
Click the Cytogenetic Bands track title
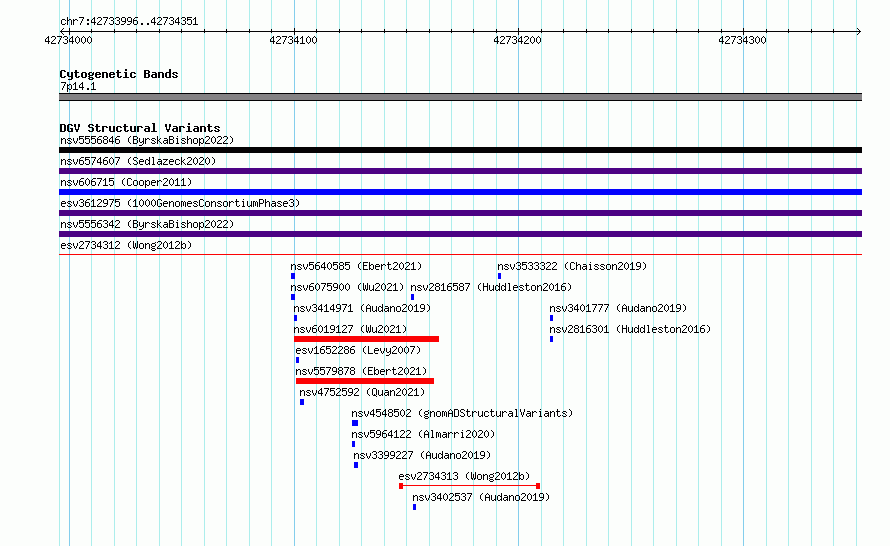119,74
